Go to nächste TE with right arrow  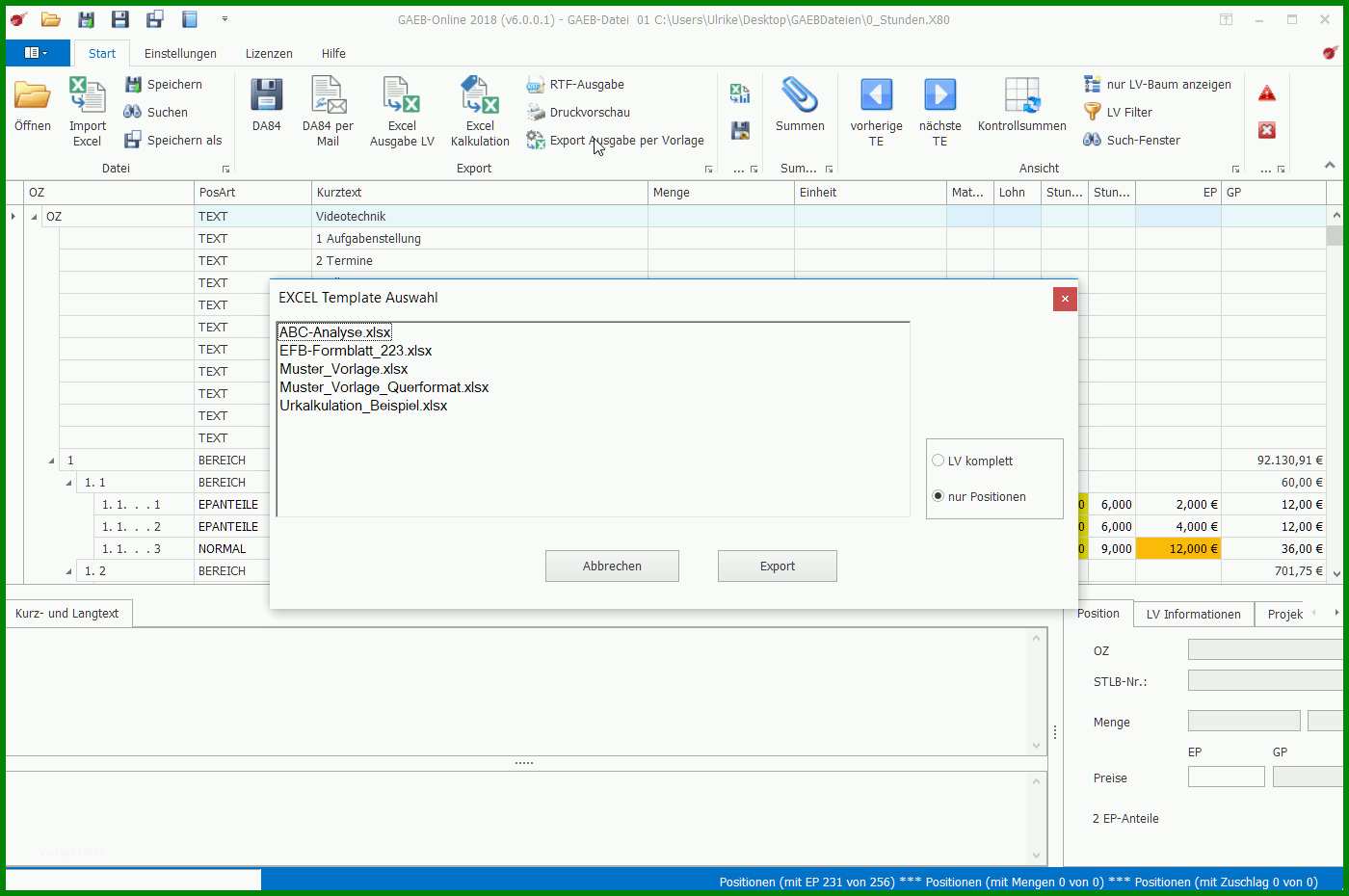[939, 96]
